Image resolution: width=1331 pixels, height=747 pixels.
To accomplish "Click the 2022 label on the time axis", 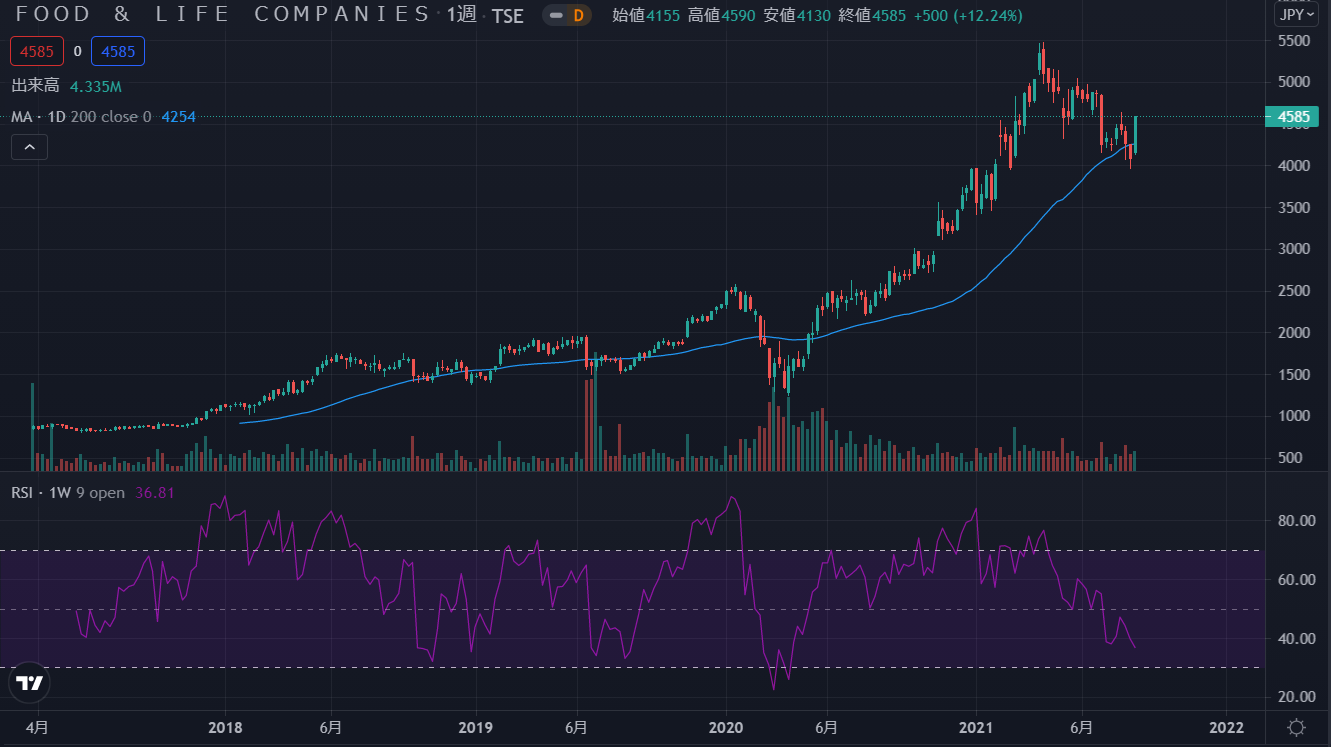I will [x=1226, y=726].
